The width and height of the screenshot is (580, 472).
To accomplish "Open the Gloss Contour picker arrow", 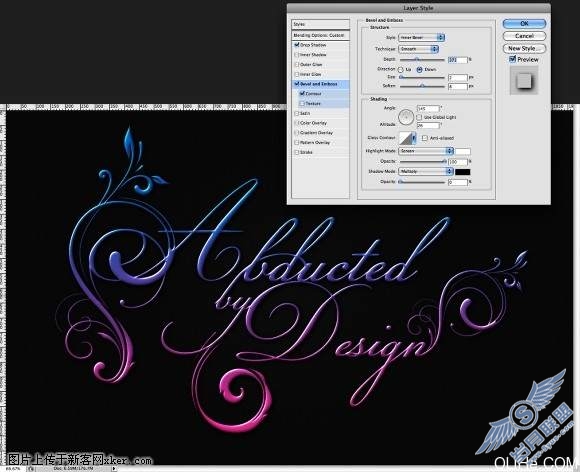I will [414, 138].
